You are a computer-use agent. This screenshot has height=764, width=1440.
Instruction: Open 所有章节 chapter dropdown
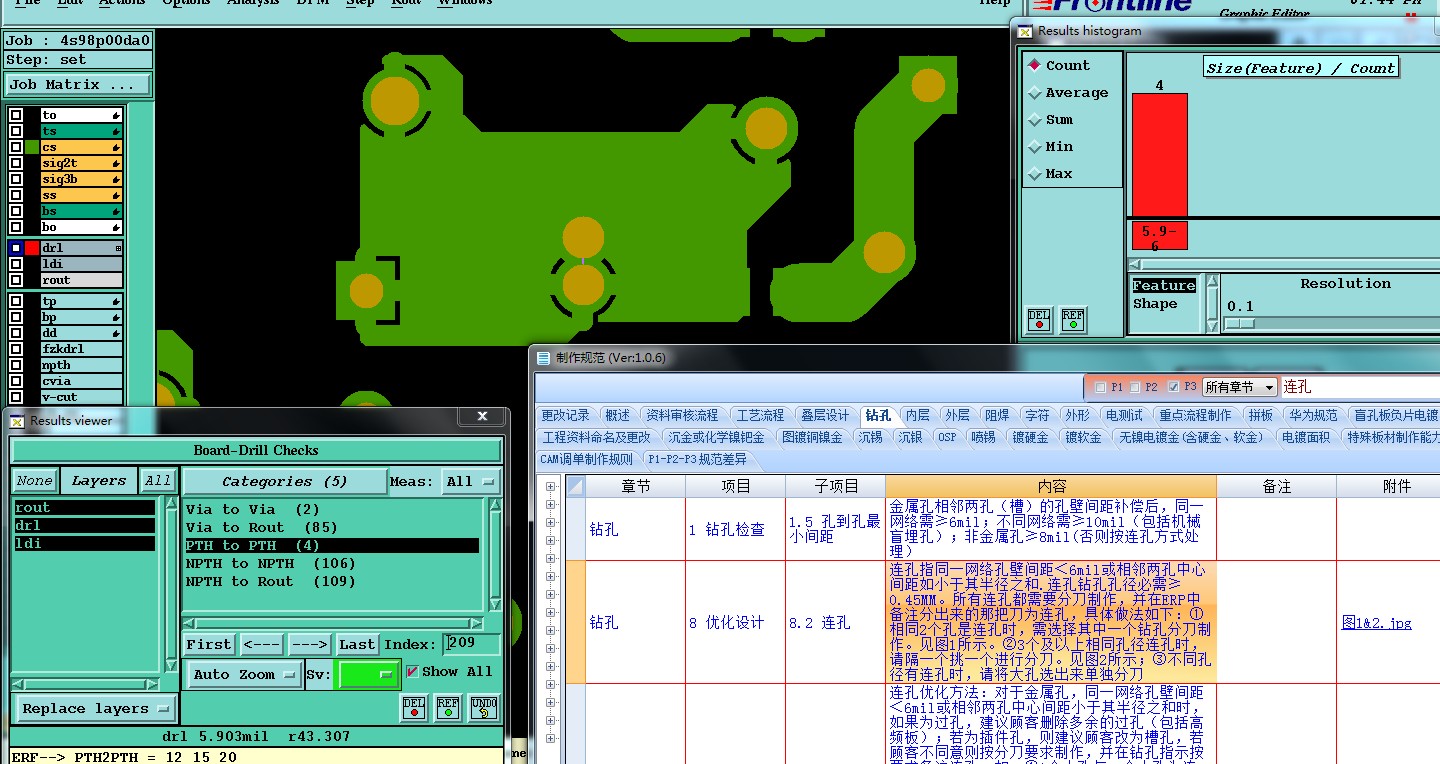1240,387
